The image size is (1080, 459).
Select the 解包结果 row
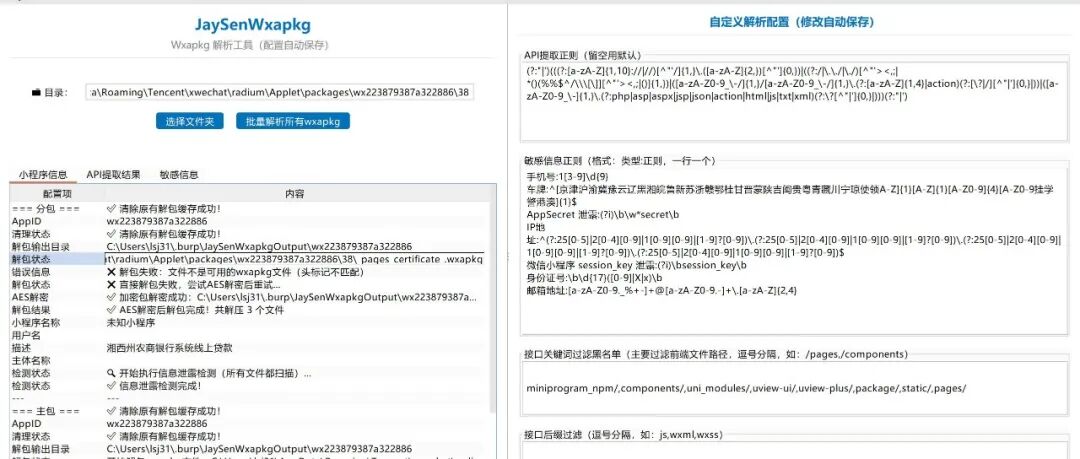tap(248, 310)
